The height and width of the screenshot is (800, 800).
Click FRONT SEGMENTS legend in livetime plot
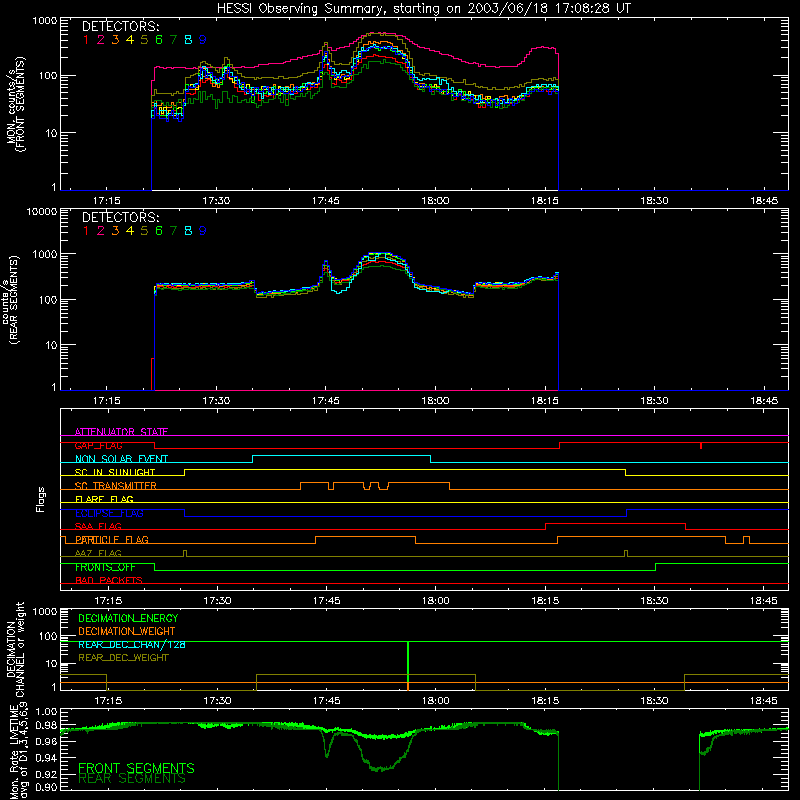[136, 768]
